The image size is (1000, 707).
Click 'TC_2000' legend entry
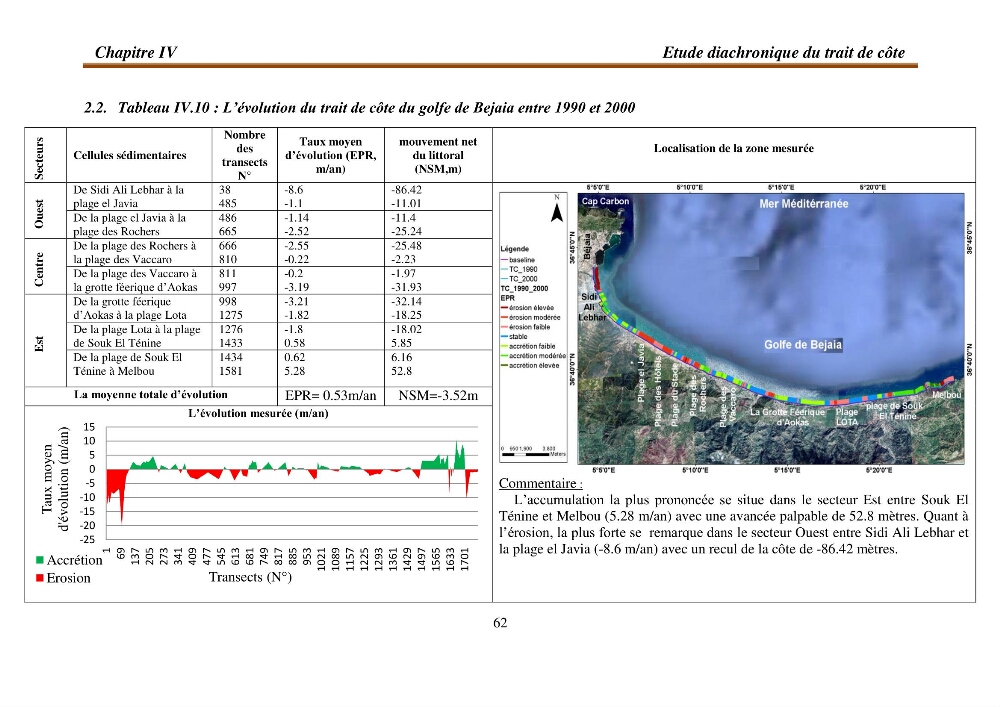tap(519, 279)
